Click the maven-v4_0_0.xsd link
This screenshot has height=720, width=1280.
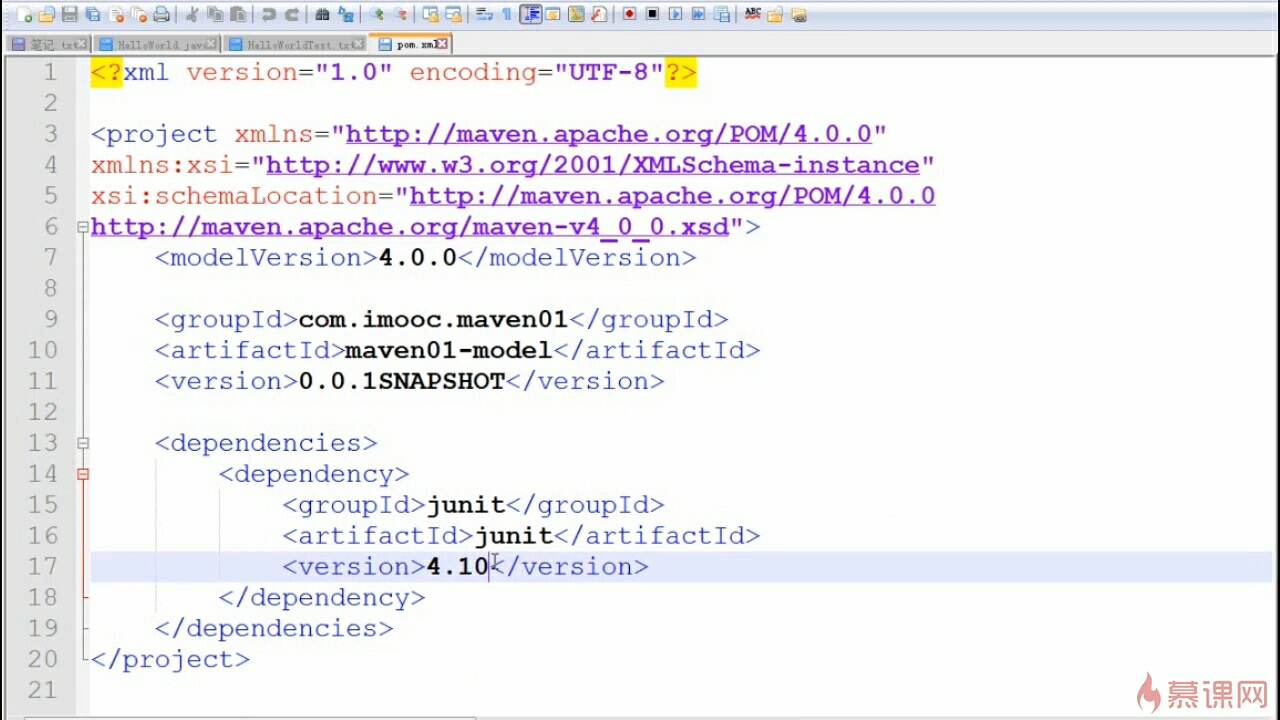(x=410, y=227)
